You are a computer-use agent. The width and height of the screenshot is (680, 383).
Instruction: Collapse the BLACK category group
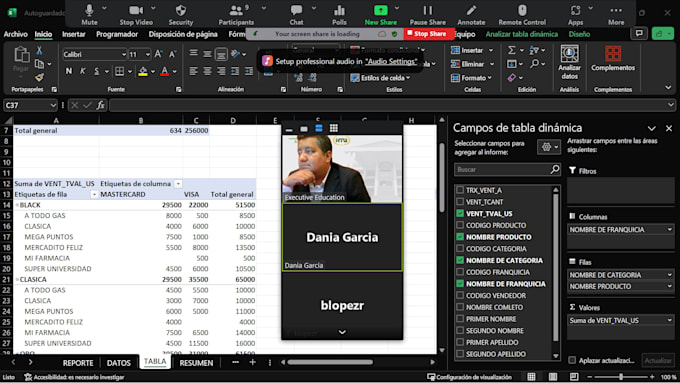coord(17,205)
